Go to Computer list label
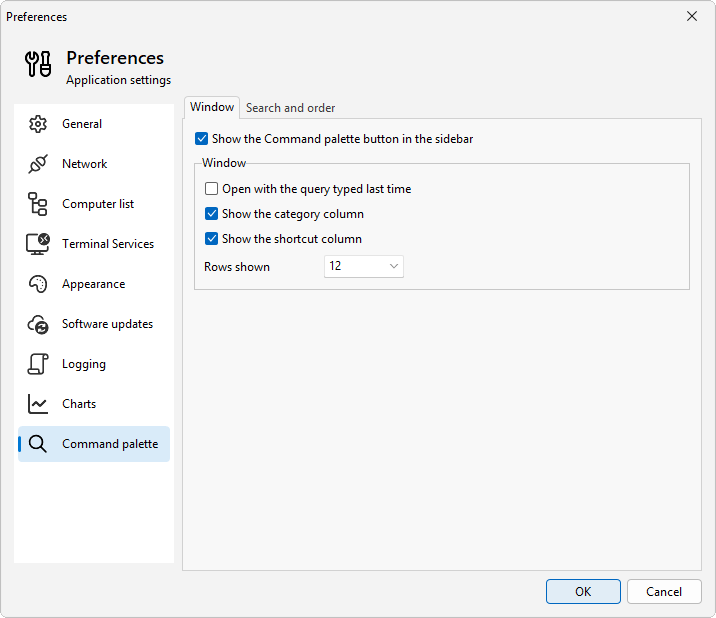Image resolution: width=716 pixels, height=618 pixels. 98,204
